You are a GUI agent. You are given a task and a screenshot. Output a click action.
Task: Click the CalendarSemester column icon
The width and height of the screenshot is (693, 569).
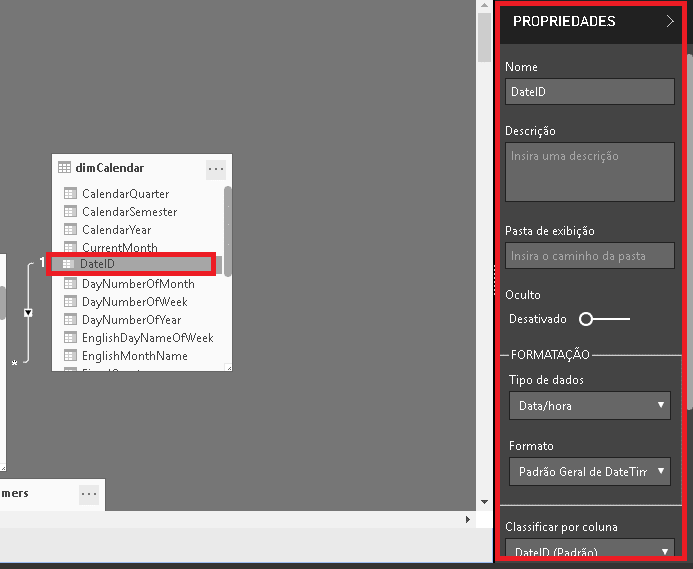70,211
